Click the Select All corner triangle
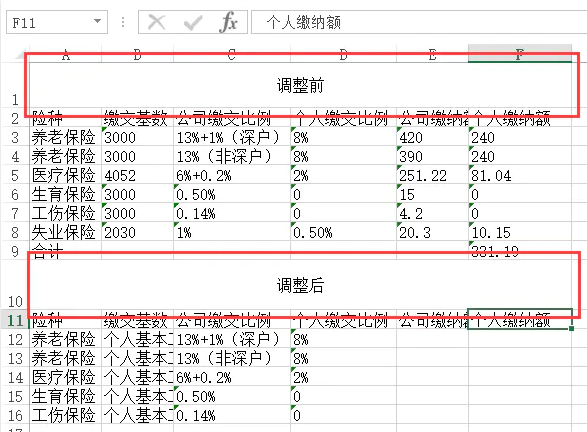Image resolution: width=587 pixels, height=432 pixels. pyautogui.click(x=21, y=55)
